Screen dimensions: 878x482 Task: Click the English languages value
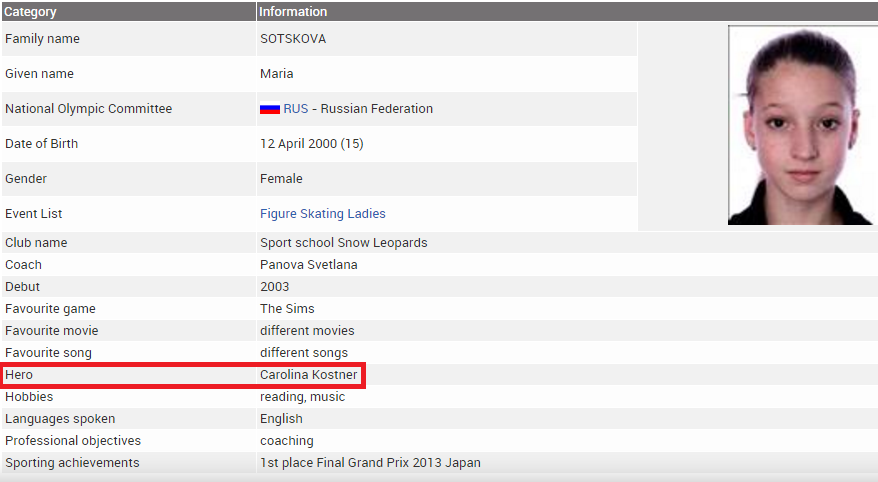point(281,419)
